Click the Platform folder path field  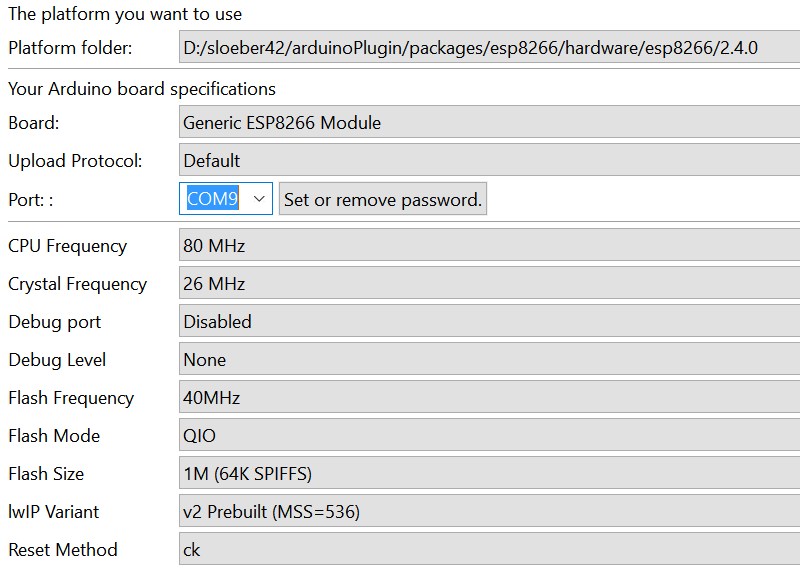click(x=485, y=46)
